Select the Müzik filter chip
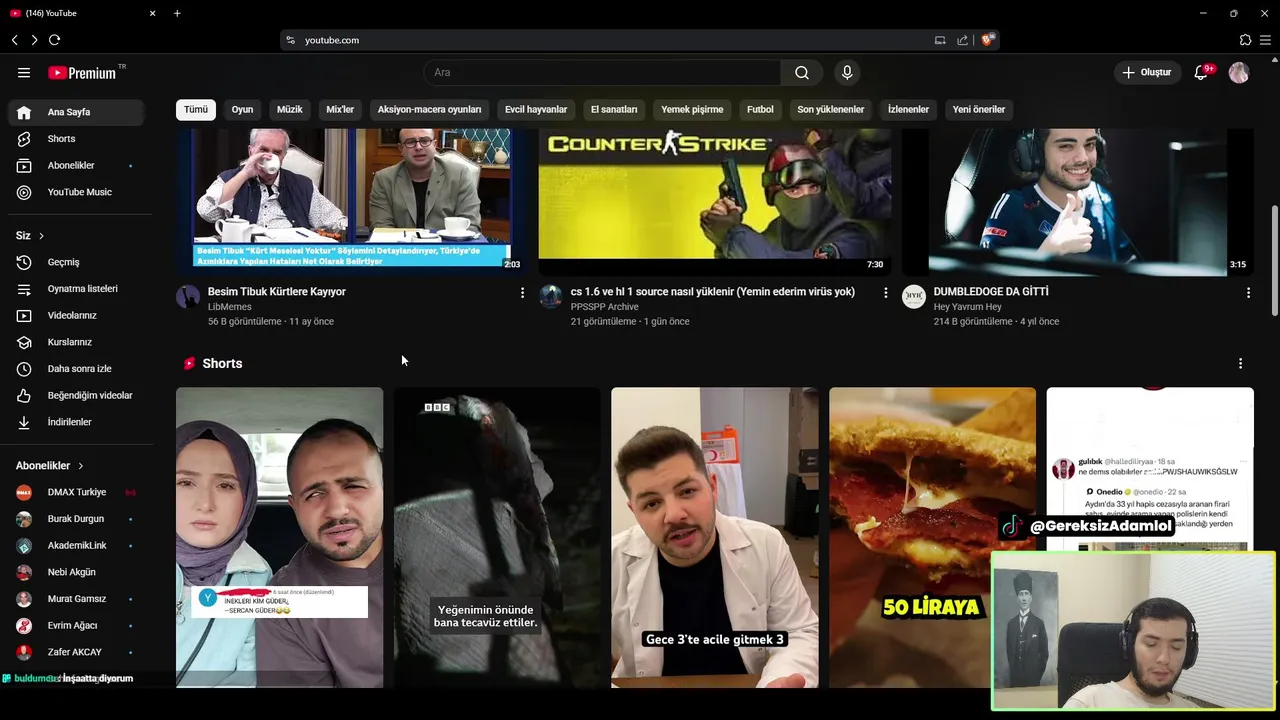Image resolution: width=1280 pixels, height=720 pixels. click(x=289, y=109)
